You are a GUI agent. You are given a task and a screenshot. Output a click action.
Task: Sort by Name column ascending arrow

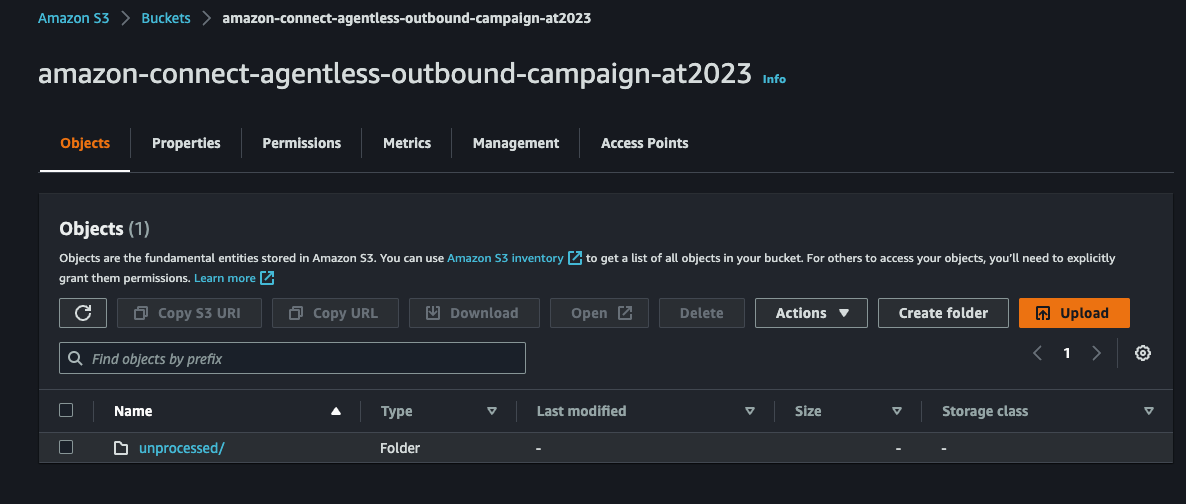[336, 411]
